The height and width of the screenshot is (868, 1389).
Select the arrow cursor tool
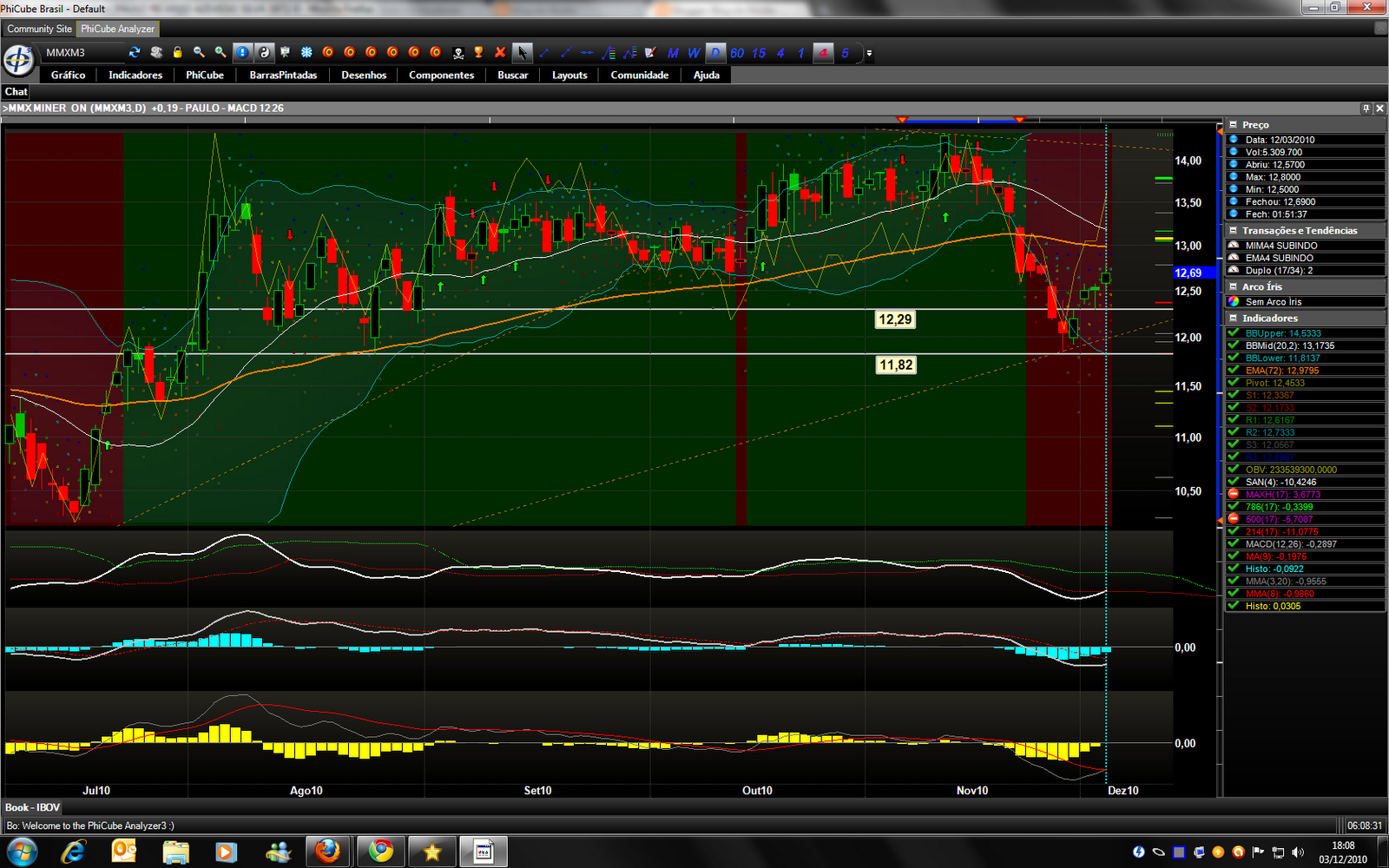point(522,53)
